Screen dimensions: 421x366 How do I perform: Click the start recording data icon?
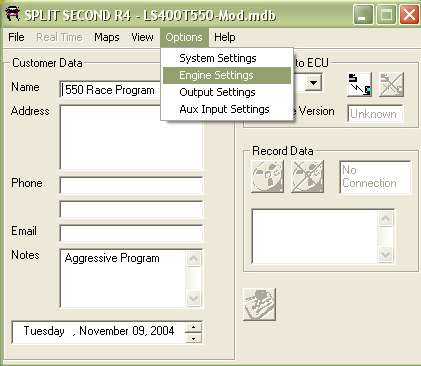pyautogui.click(x=267, y=176)
